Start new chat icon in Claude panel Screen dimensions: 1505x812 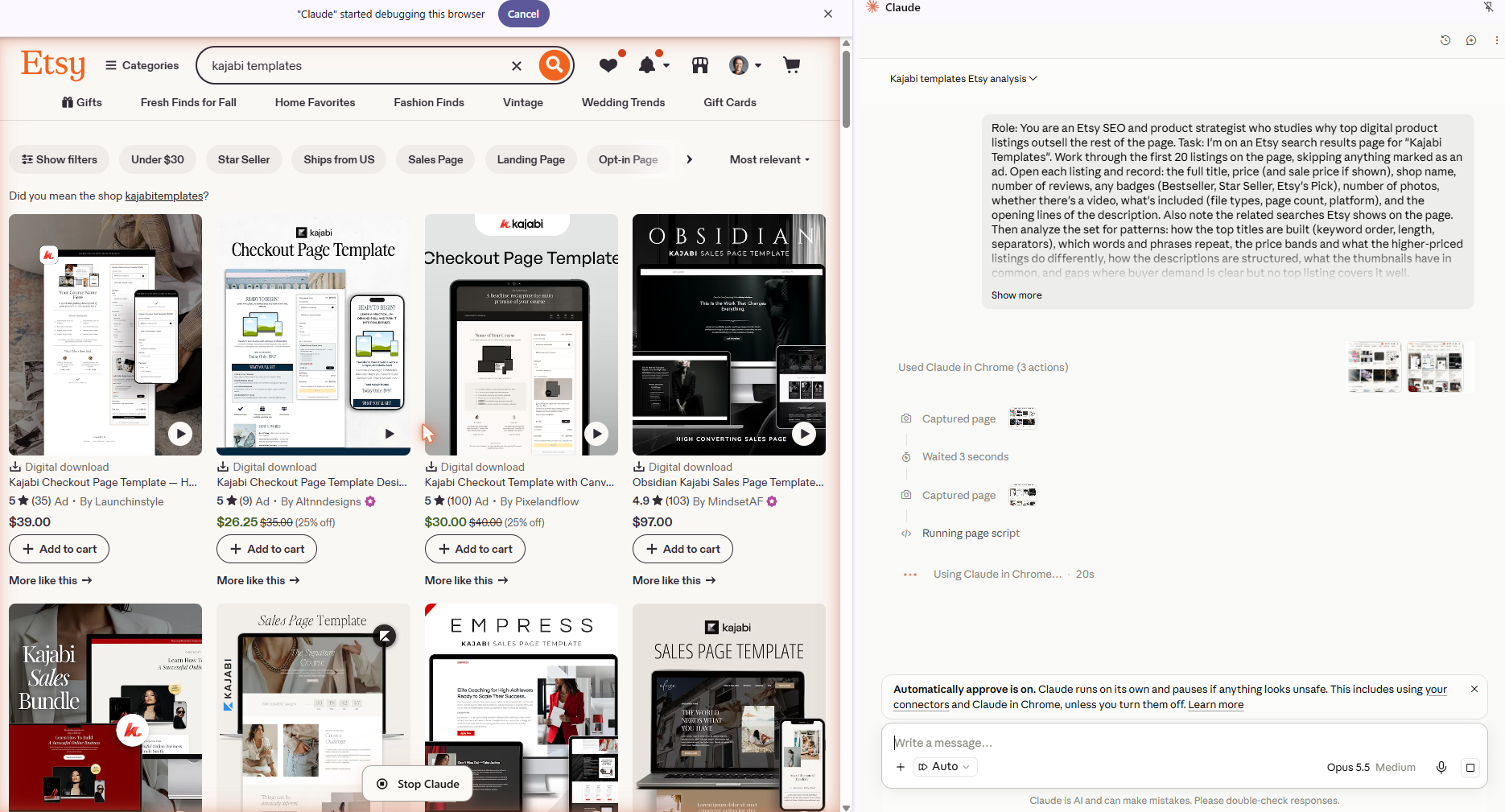(1471, 40)
